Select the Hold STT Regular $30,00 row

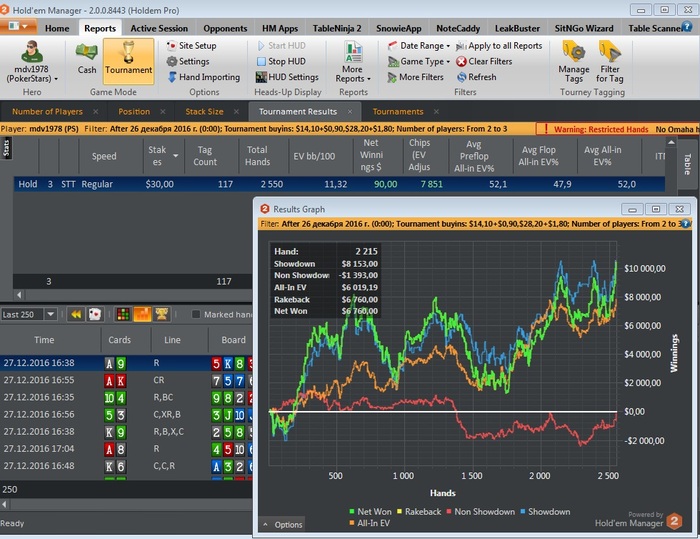click(x=339, y=184)
